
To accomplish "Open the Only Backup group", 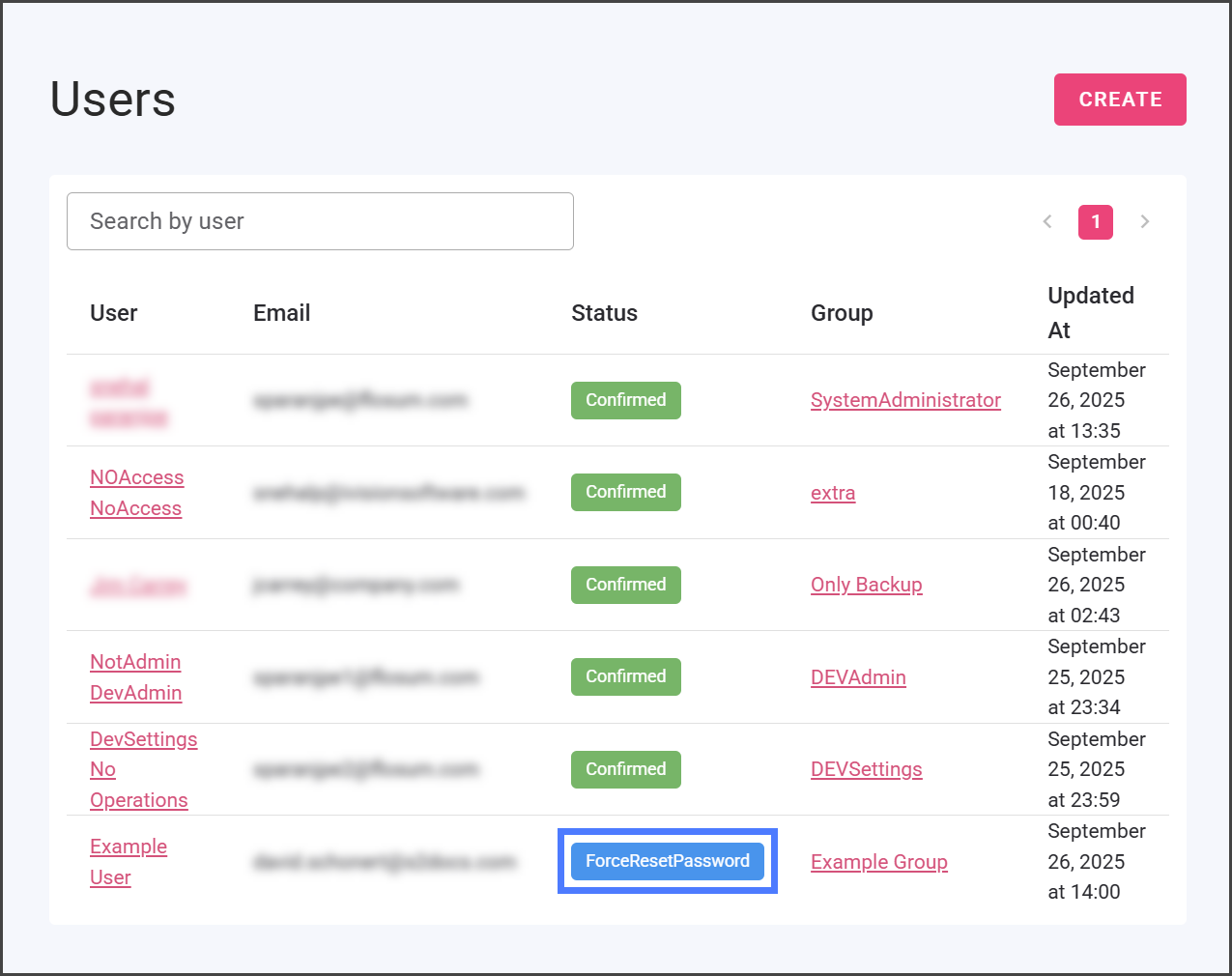I will [866, 585].
